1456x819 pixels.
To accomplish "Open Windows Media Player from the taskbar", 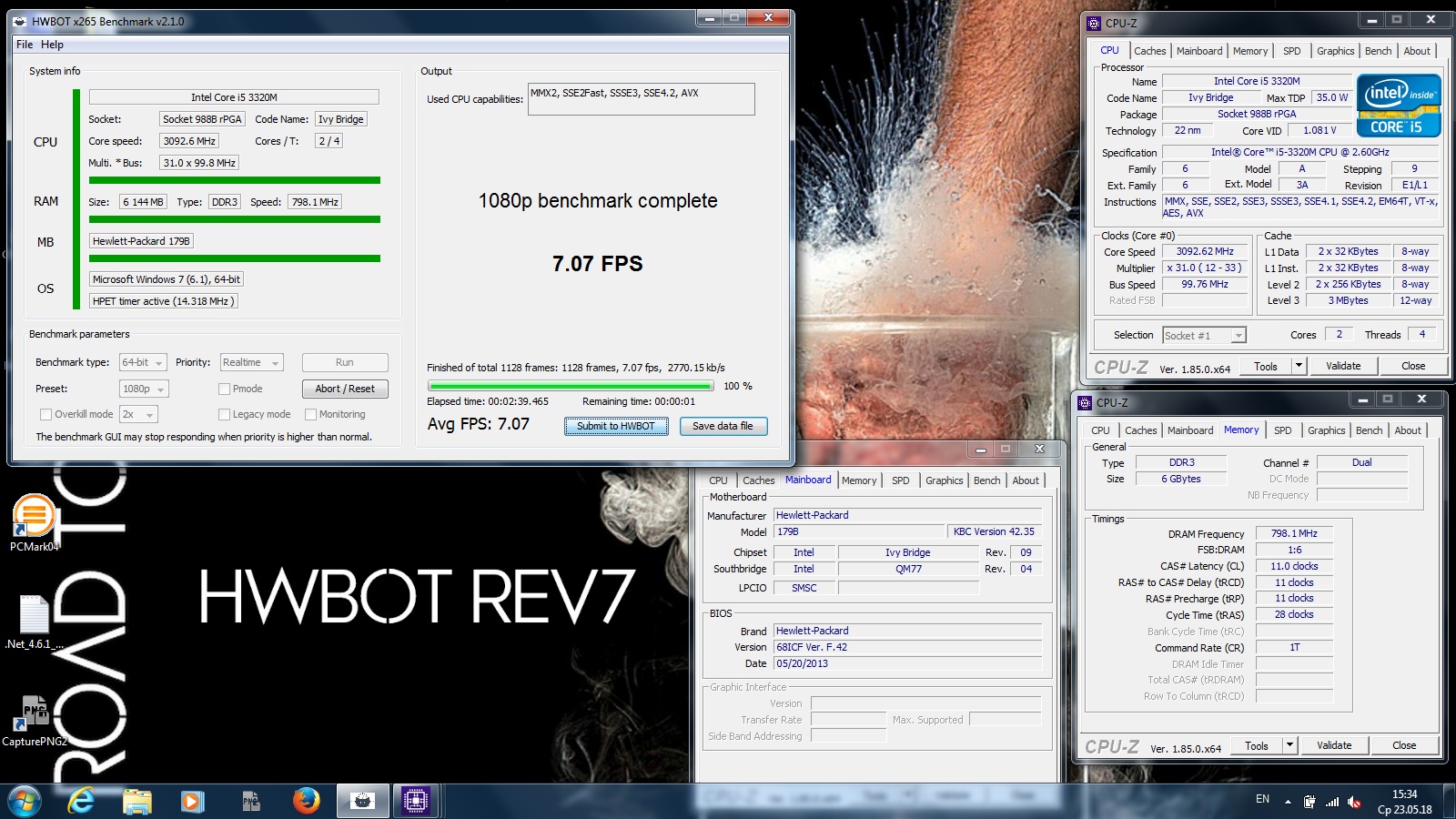I will (x=192, y=801).
